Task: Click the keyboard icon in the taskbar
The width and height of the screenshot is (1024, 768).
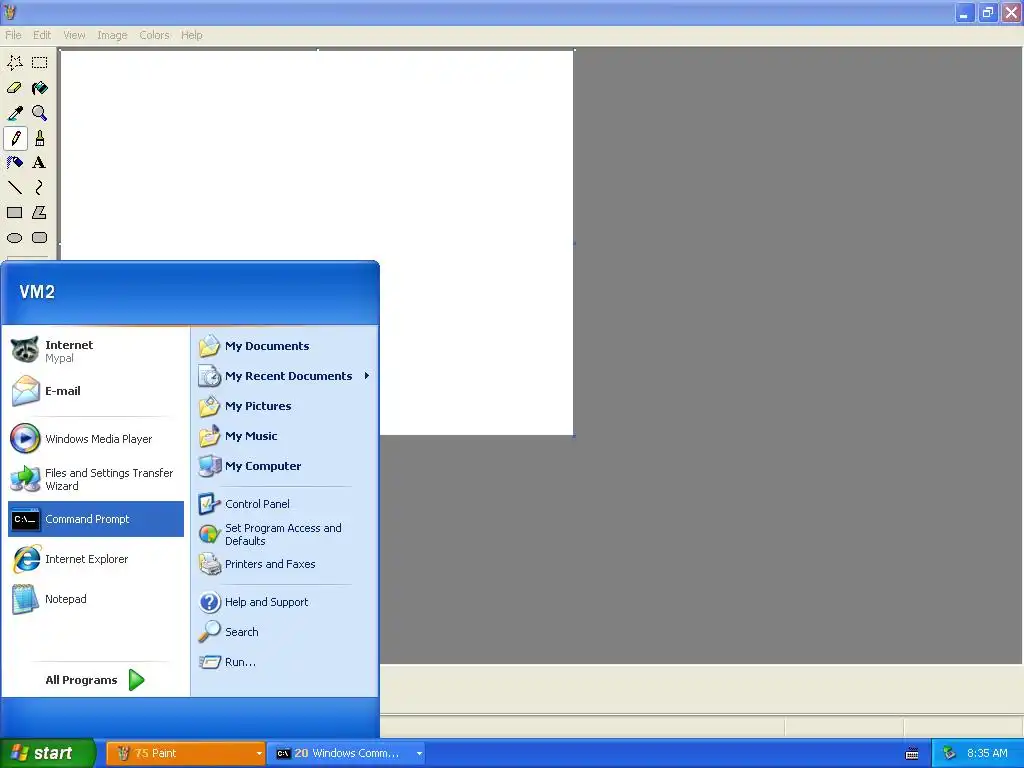Action: tap(912, 754)
